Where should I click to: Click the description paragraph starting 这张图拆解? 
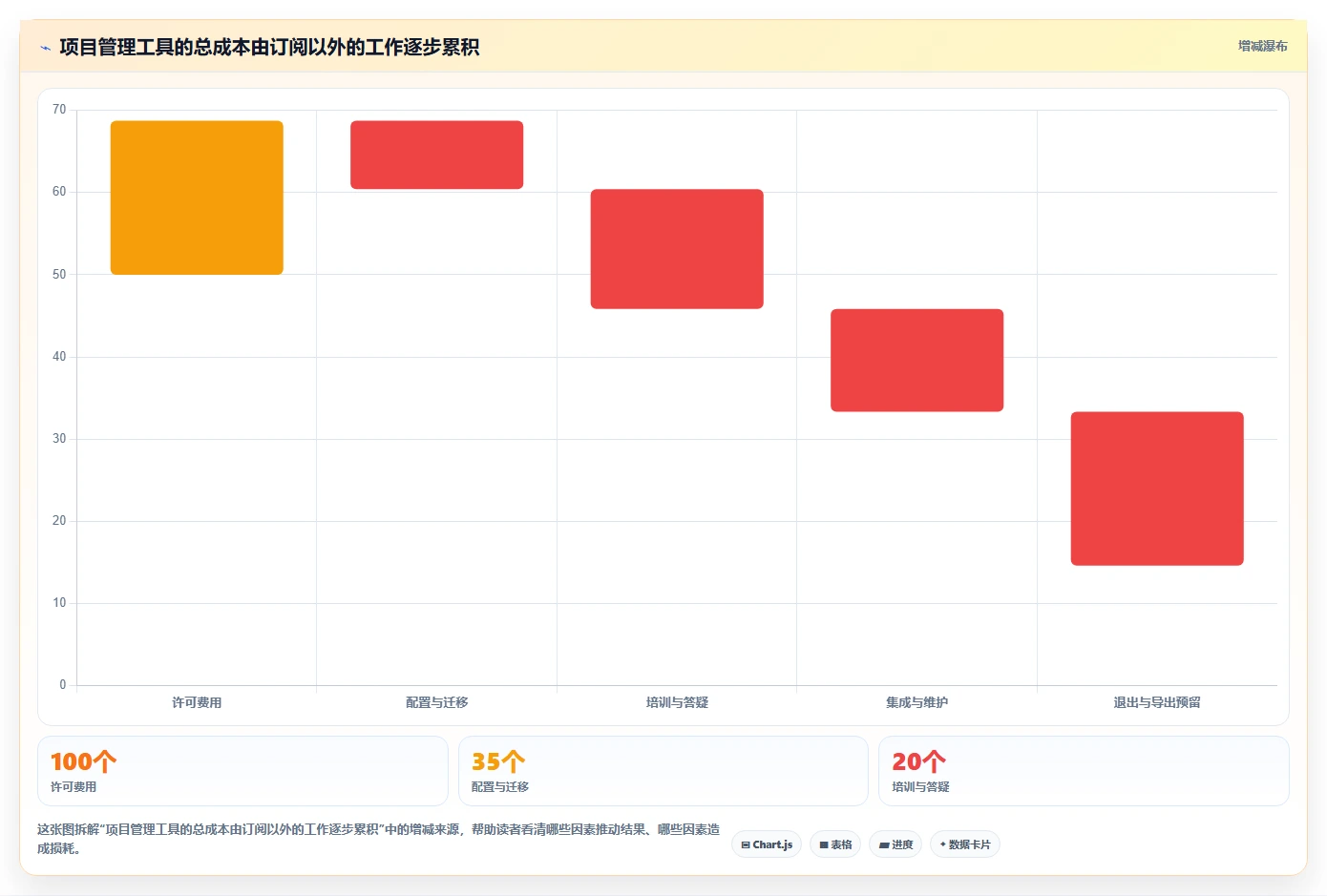point(379,839)
